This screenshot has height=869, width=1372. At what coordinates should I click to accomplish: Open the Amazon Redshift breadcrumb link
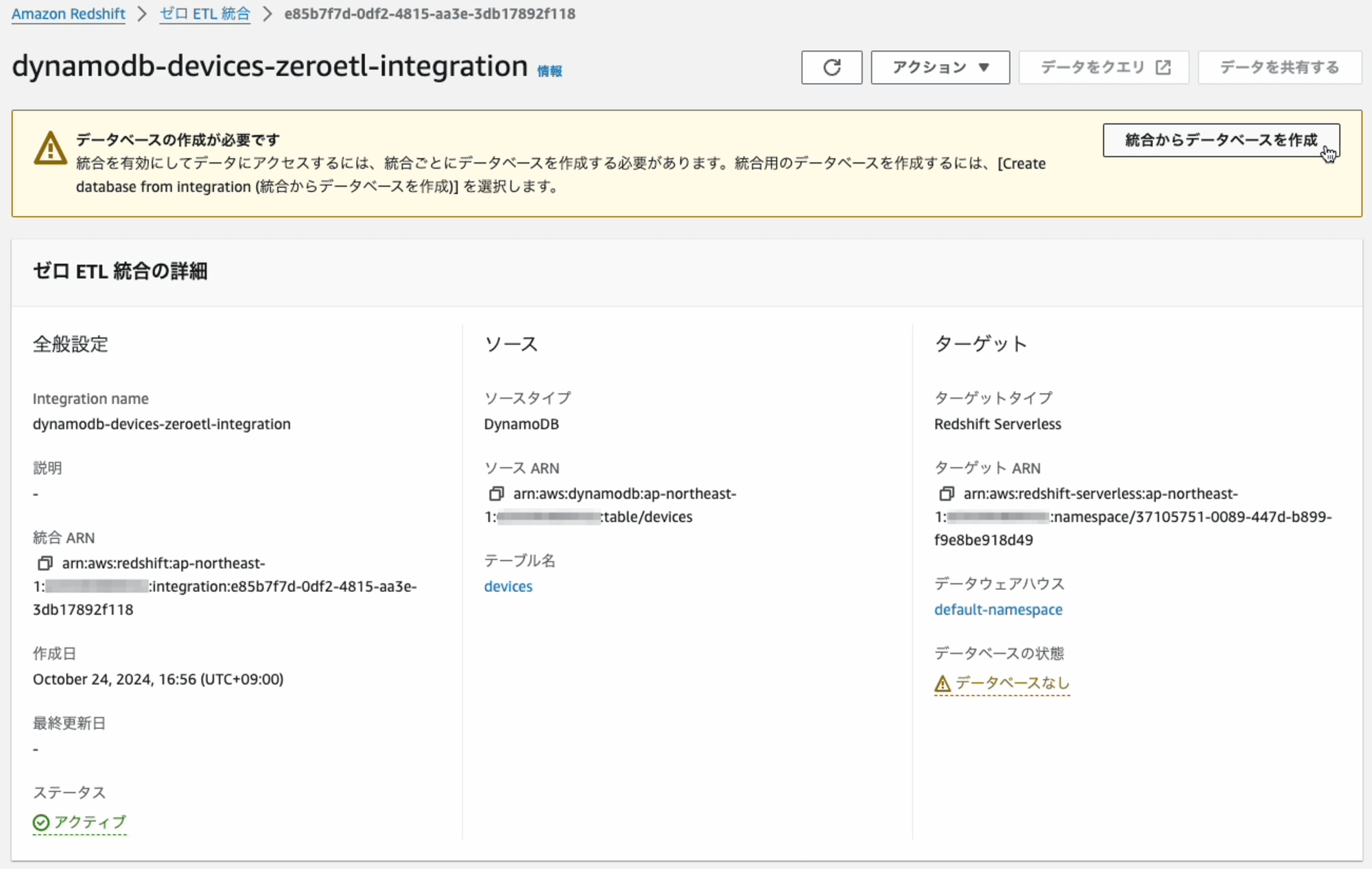(69, 14)
